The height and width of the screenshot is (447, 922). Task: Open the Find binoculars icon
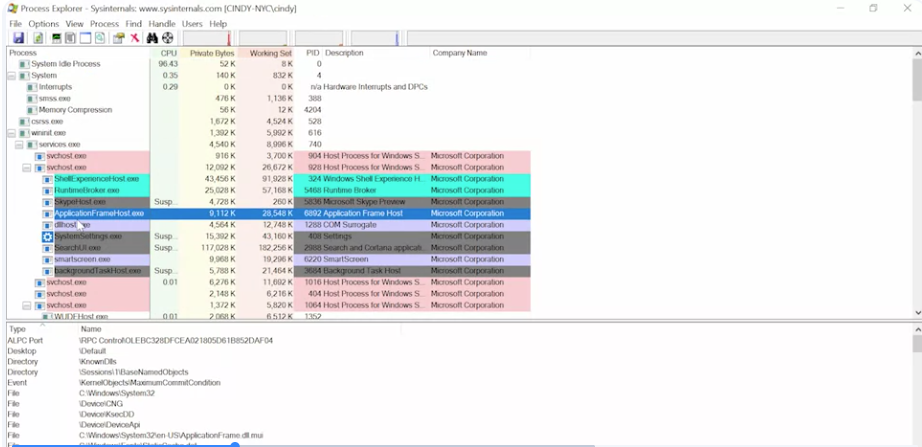(x=152, y=38)
